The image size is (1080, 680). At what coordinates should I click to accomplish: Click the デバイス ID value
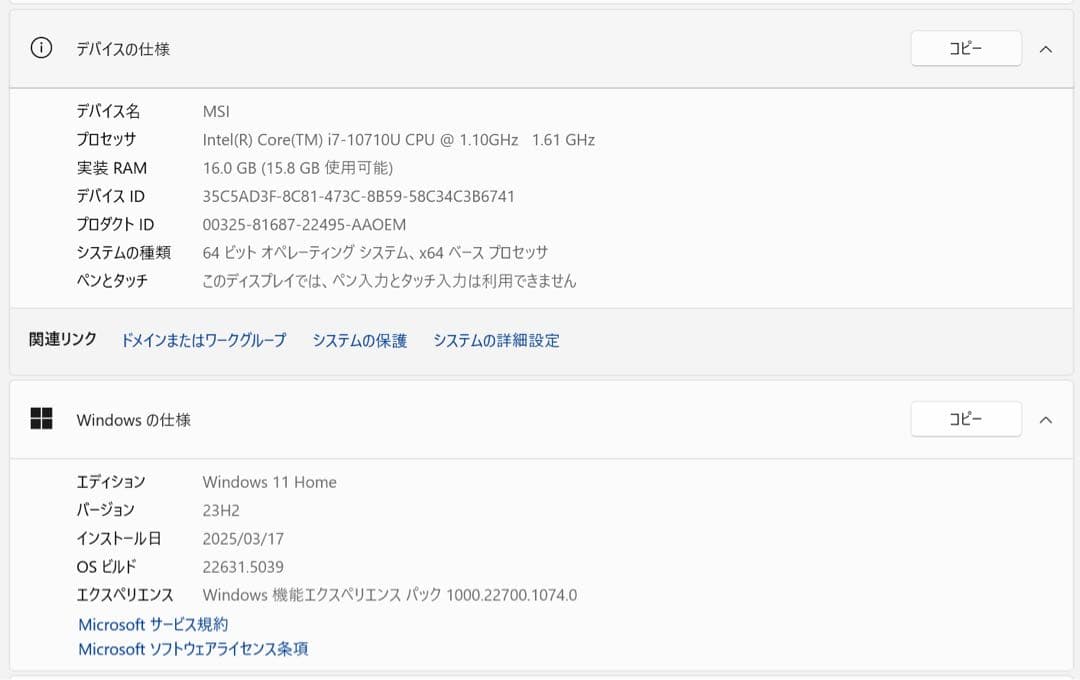click(360, 196)
